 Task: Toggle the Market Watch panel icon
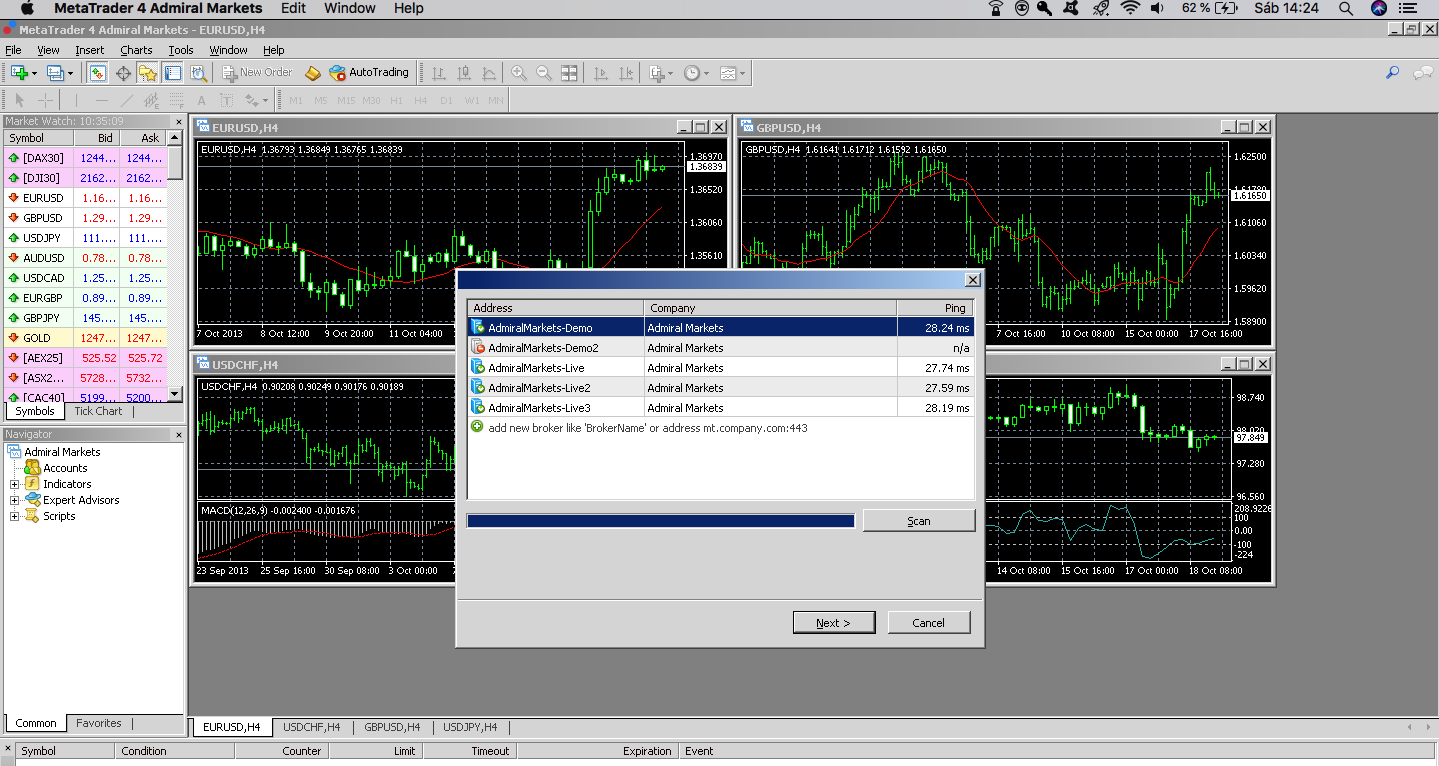(97, 73)
